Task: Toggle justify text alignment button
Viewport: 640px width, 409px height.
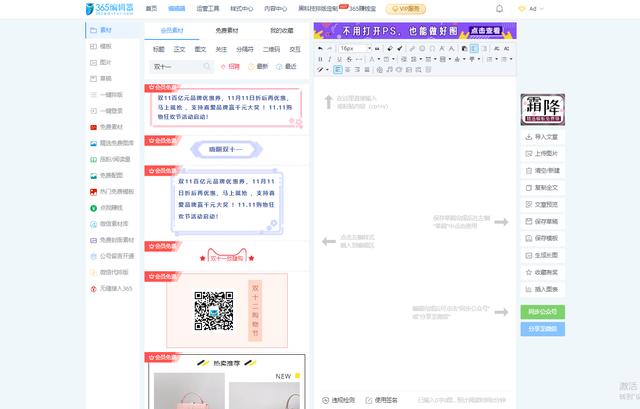Action: click(x=367, y=70)
